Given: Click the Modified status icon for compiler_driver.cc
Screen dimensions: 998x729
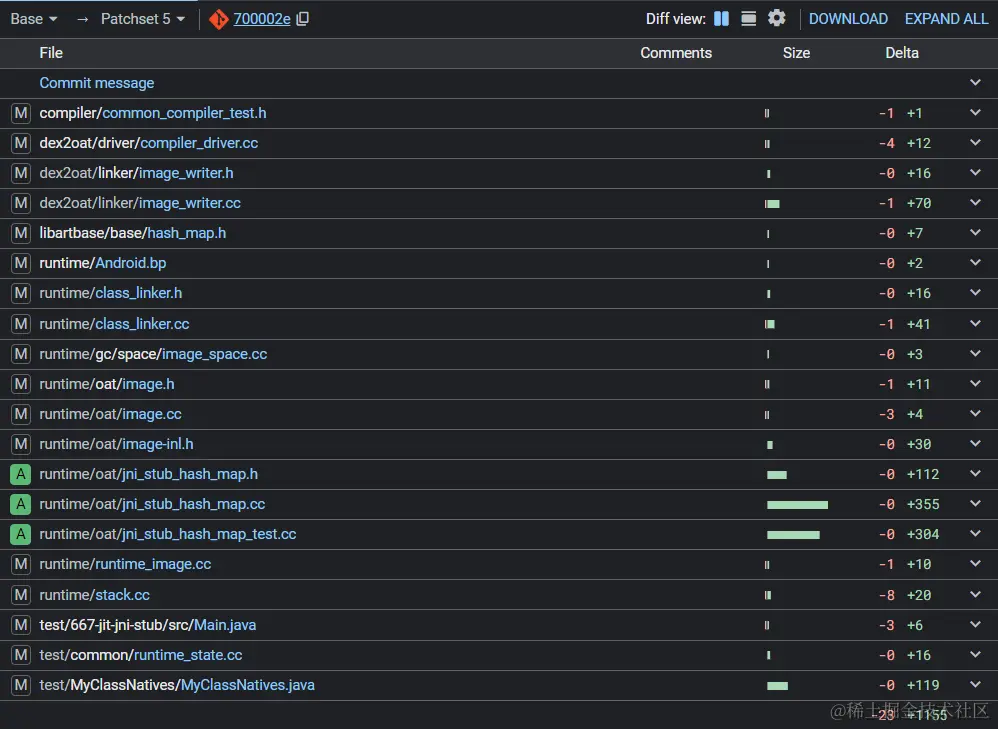Looking at the screenshot, I should click(x=20, y=143).
